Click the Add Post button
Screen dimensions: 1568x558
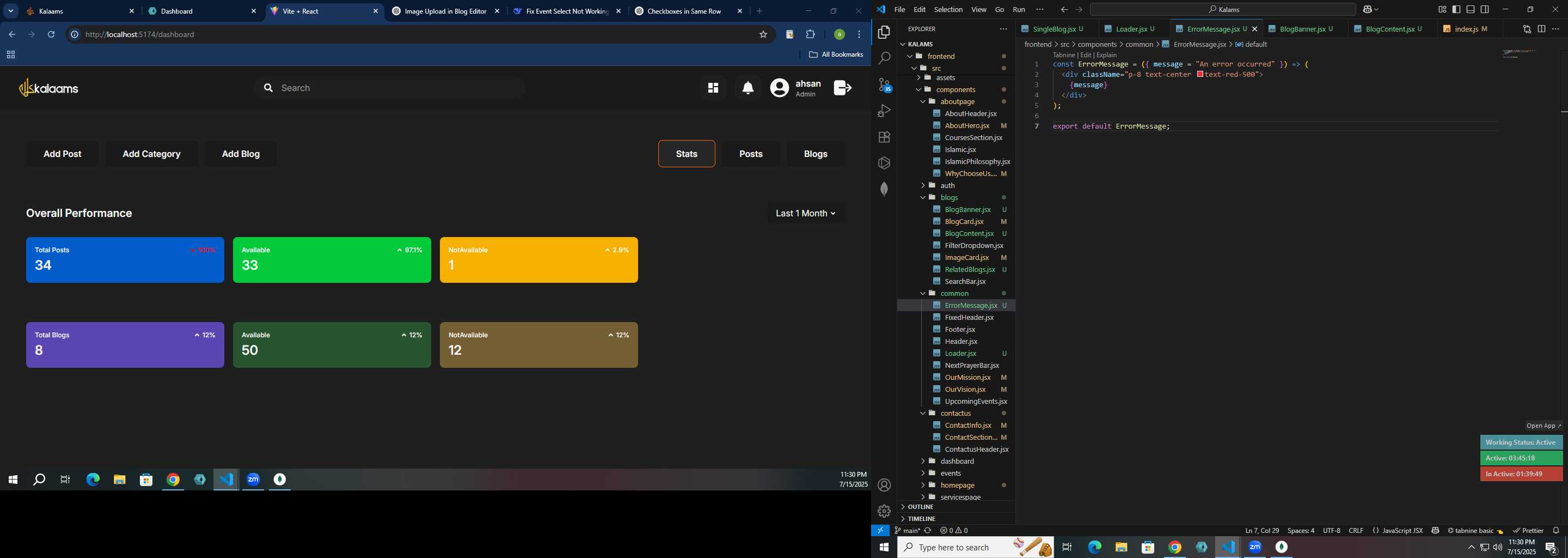[62, 154]
